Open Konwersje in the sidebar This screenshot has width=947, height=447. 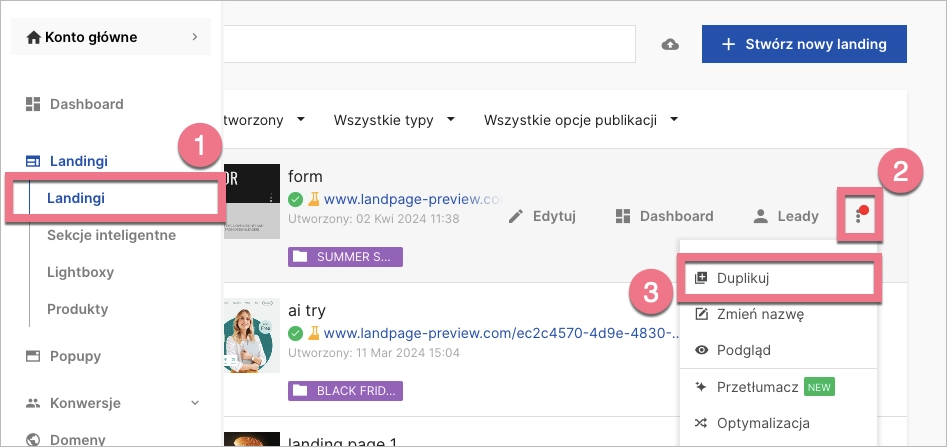(x=85, y=403)
